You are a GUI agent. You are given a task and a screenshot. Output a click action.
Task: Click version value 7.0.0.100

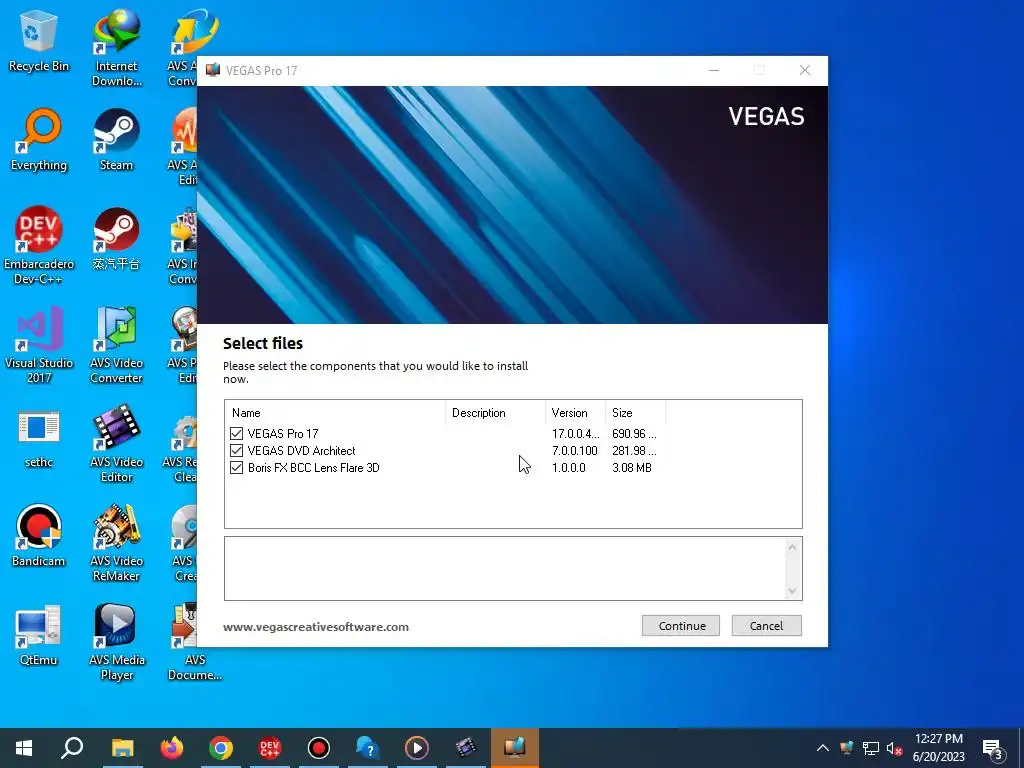click(x=575, y=451)
